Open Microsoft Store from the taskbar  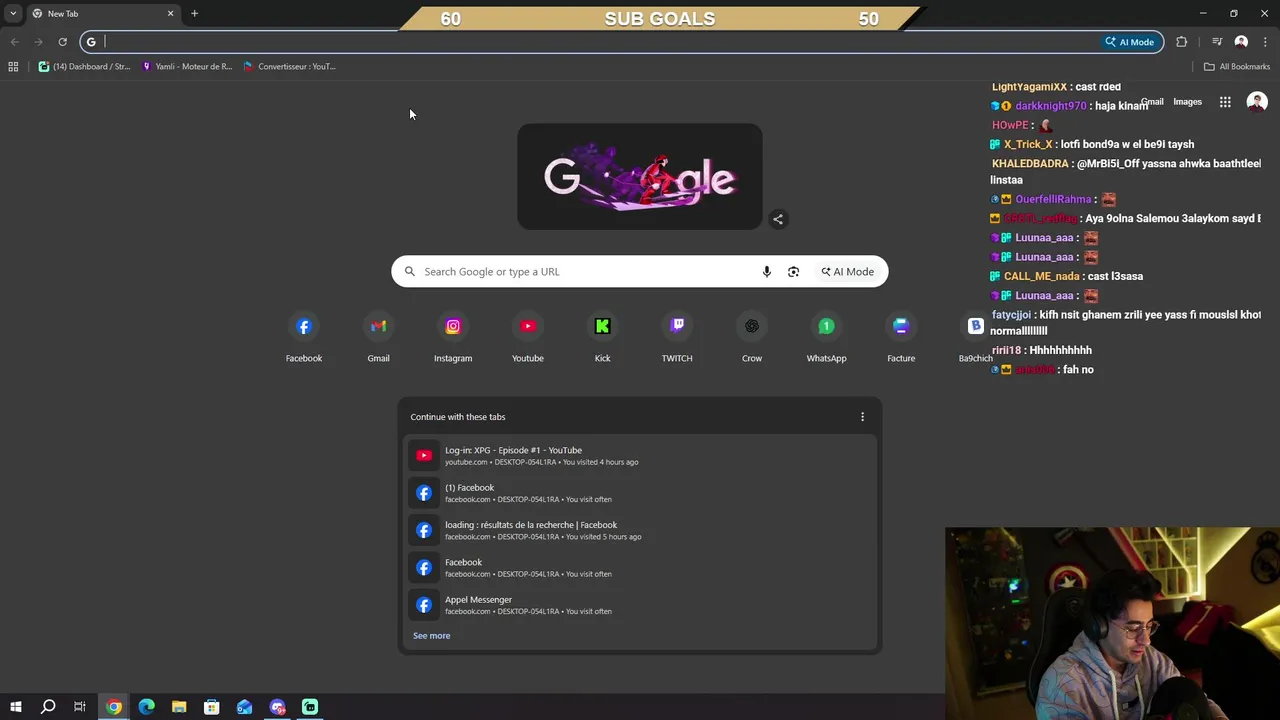pos(212,707)
